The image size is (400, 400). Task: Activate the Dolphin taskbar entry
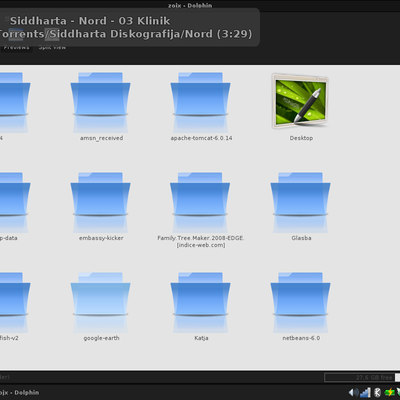click(x=19, y=392)
